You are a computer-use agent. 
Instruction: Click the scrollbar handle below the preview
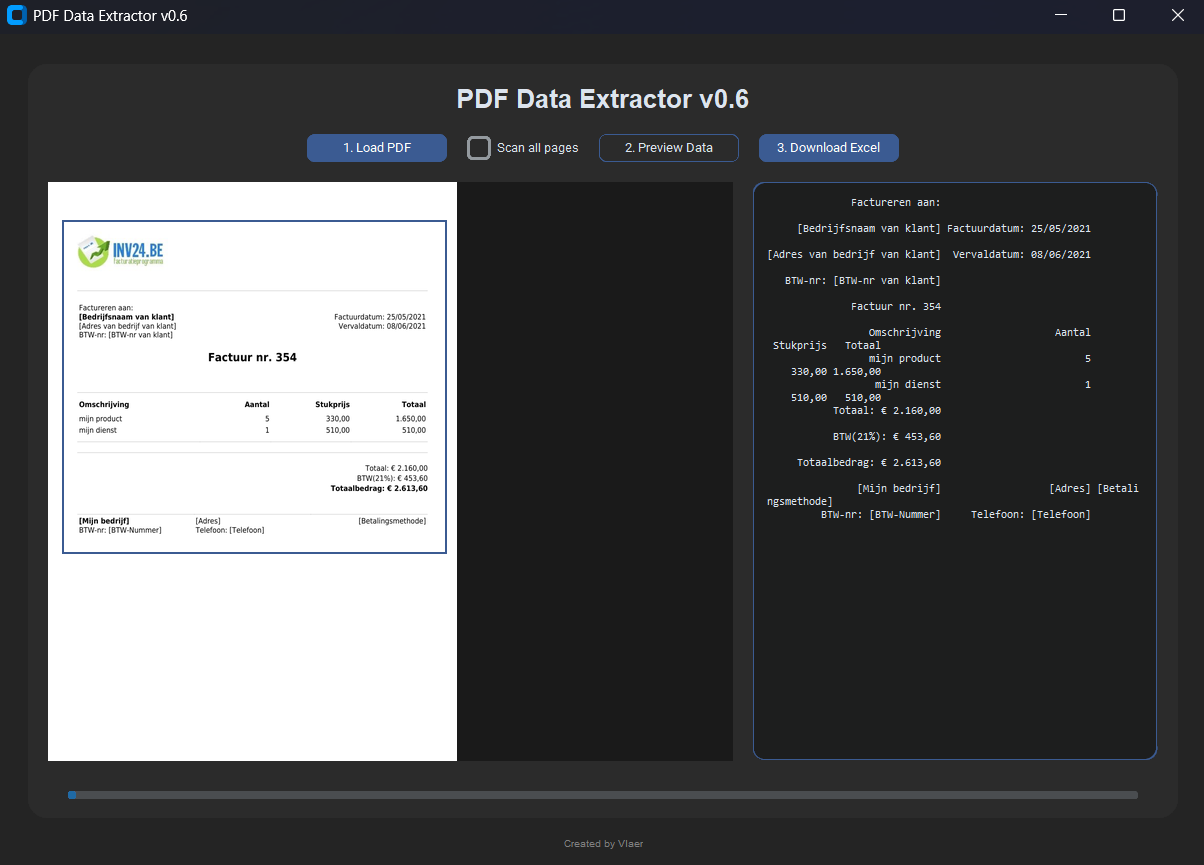(x=71, y=794)
